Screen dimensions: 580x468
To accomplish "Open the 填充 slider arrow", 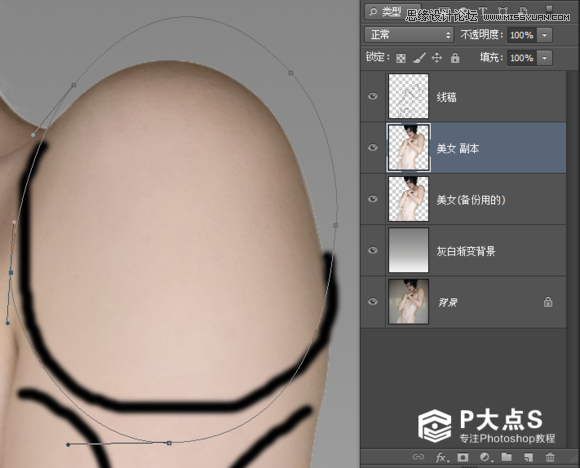I will coord(544,58).
